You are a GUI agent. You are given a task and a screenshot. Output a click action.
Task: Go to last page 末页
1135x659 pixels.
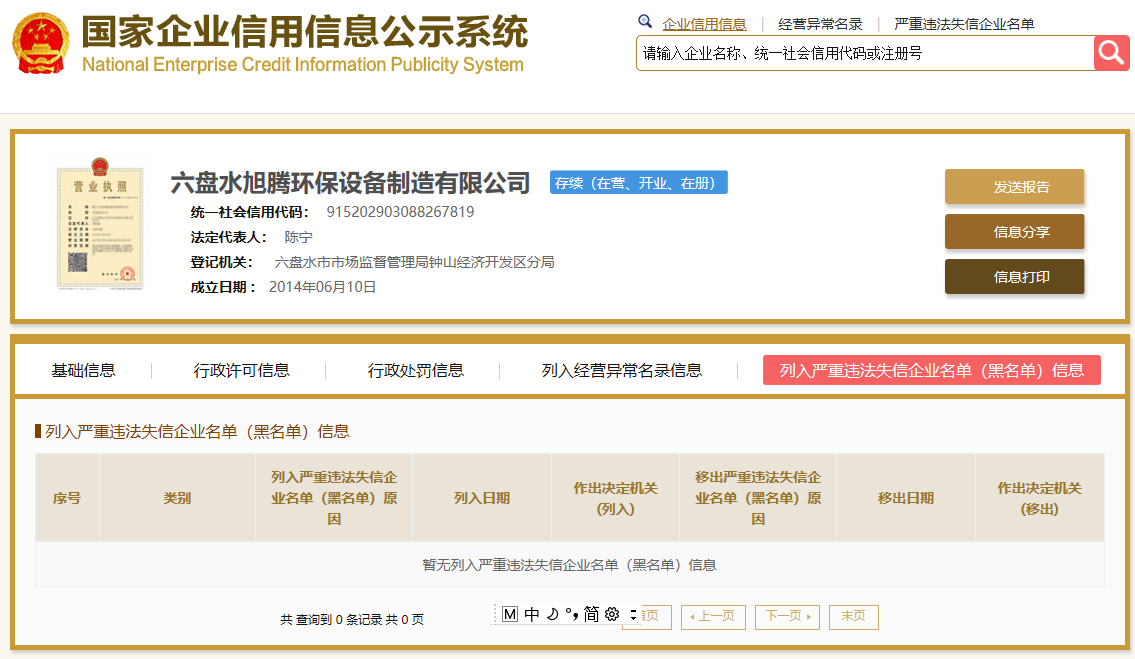pos(853,617)
